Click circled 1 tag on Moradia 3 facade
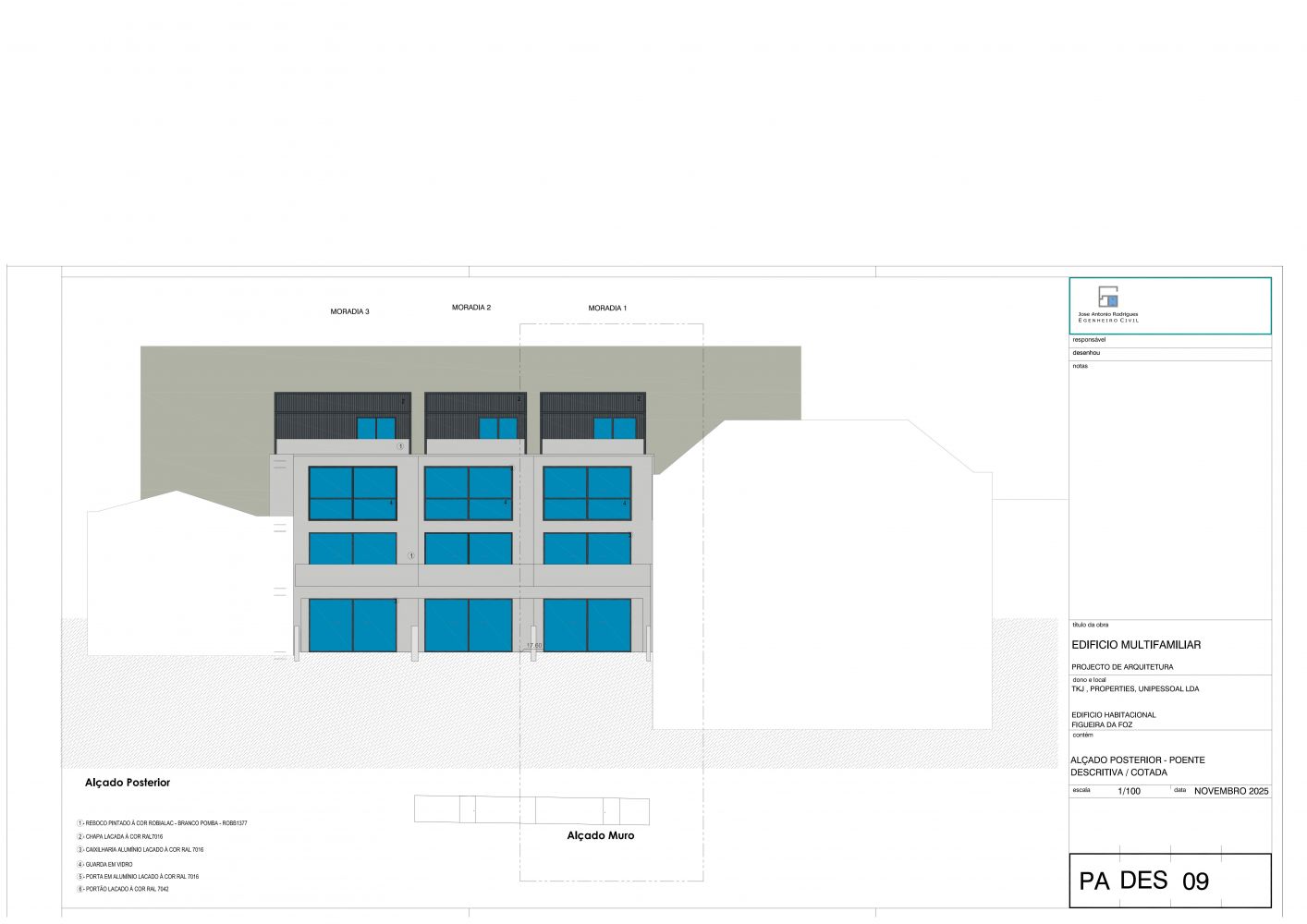The image size is (1307, 924). [411, 556]
